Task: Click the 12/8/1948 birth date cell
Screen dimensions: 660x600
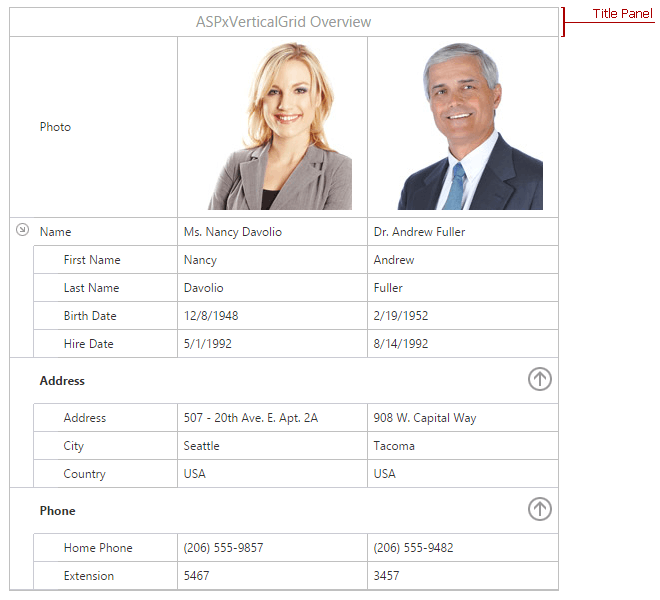Action: 272,316
